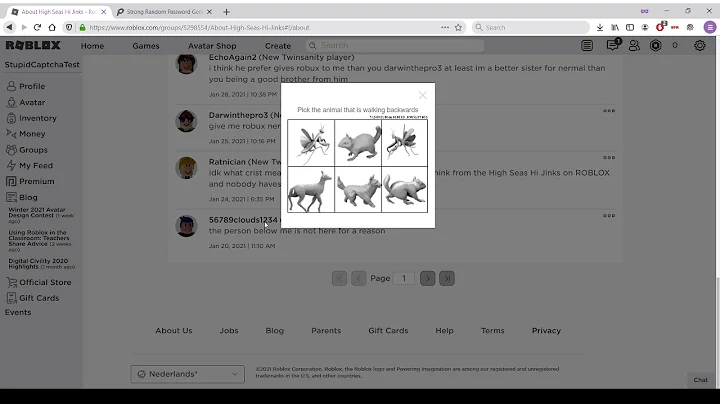Click the browser search box

(x=531, y=28)
